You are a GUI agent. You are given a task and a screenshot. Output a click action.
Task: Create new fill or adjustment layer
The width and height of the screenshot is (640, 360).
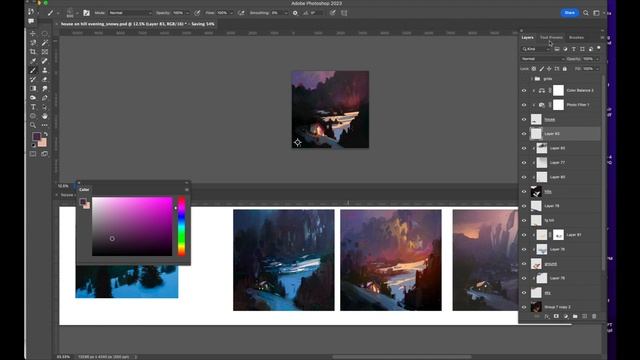(x=566, y=316)
